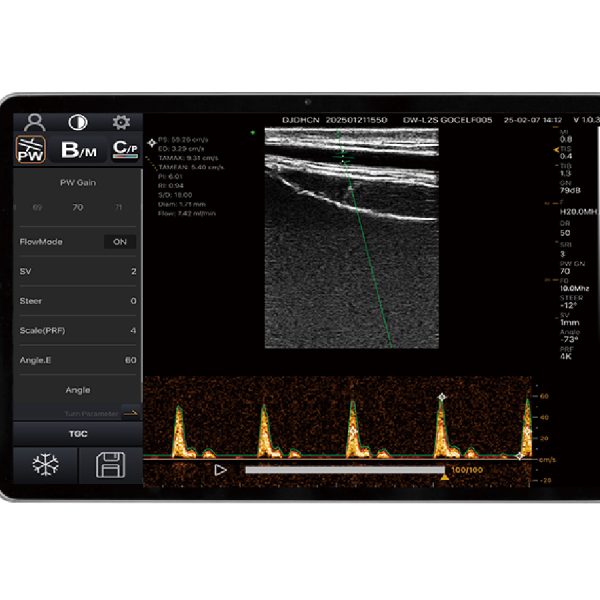Click the measurement results crosshair icon
The image size is (600, 600).
click(x=152, y=143)
